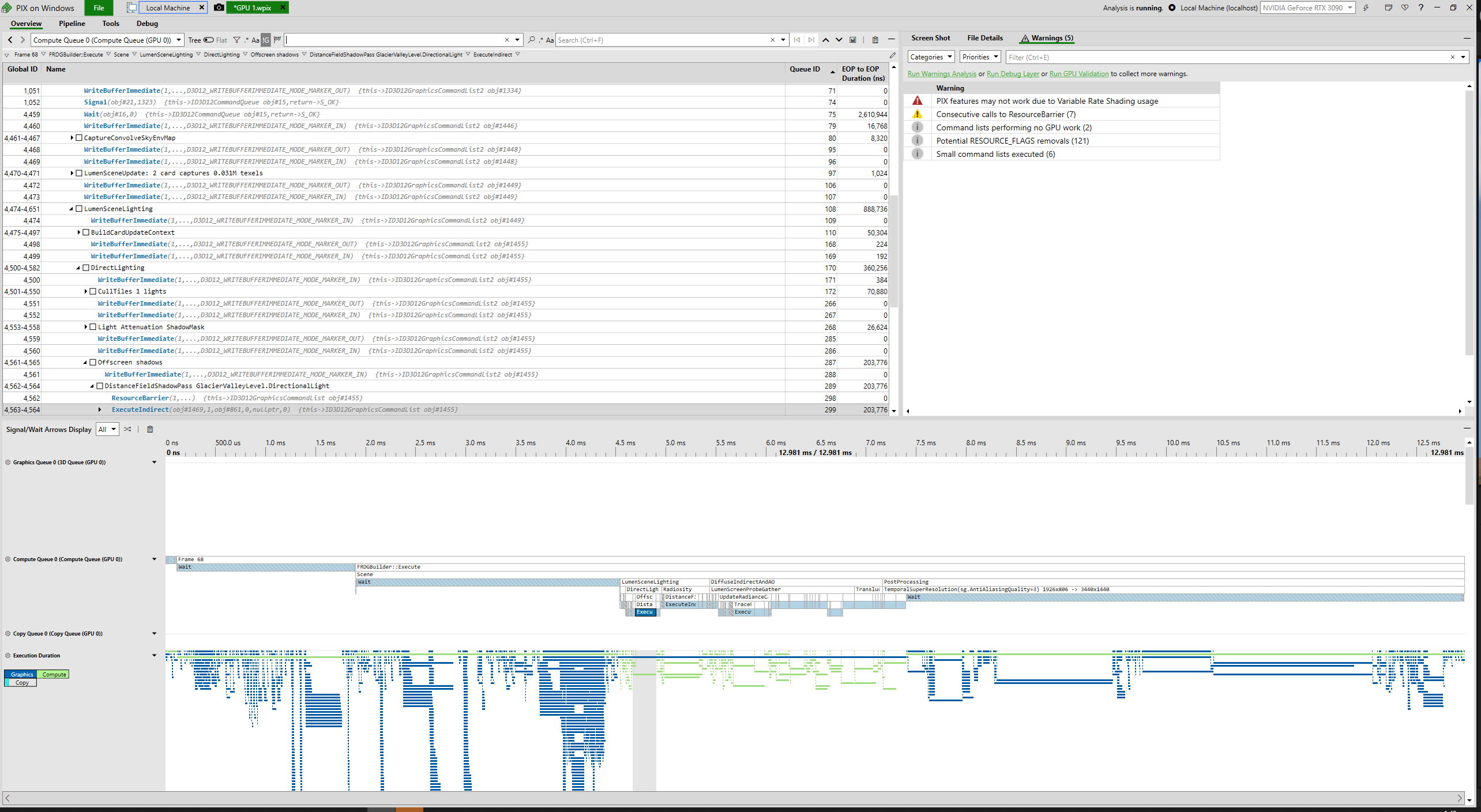Jump to next match with down arrow
Image resolution: width=1481 pixels, height=812 pixels.
(x=839, y=40)
